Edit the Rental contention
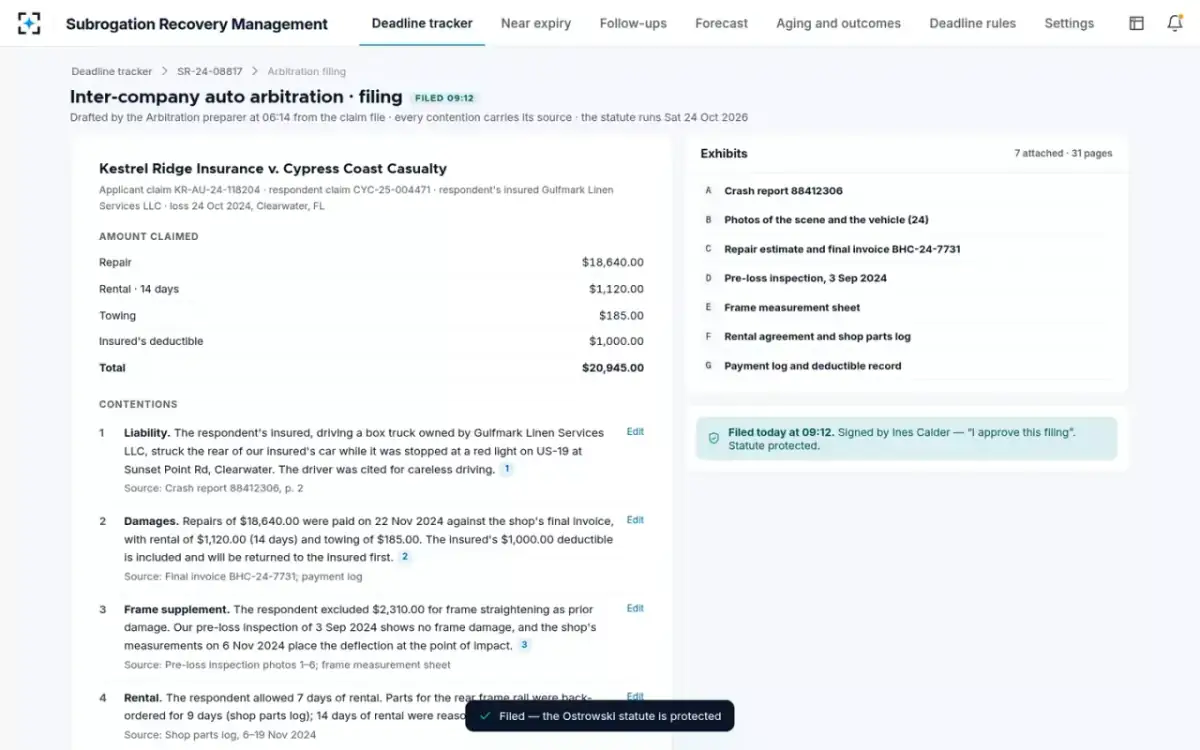Image resolution: width=1200 pixels, height=750 pixels. coord(635,696)
